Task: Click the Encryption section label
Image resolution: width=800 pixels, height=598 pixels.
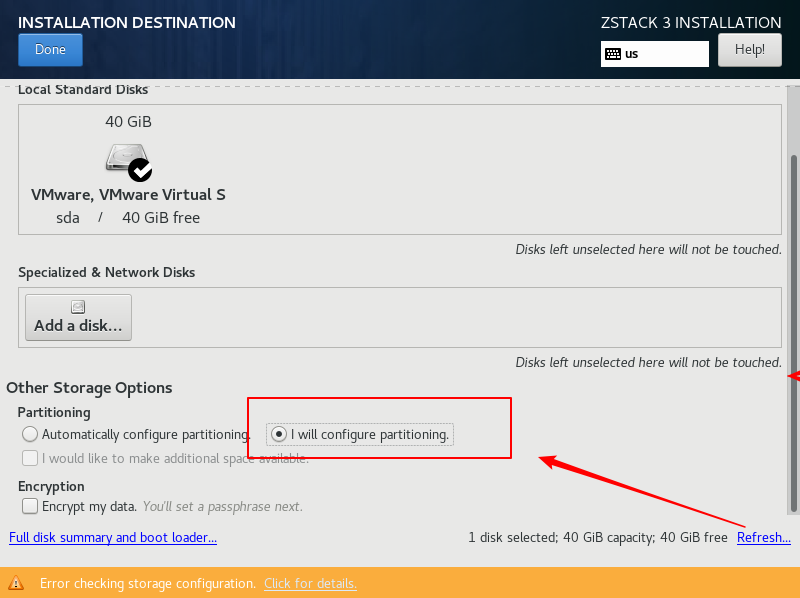Action: 52,486
